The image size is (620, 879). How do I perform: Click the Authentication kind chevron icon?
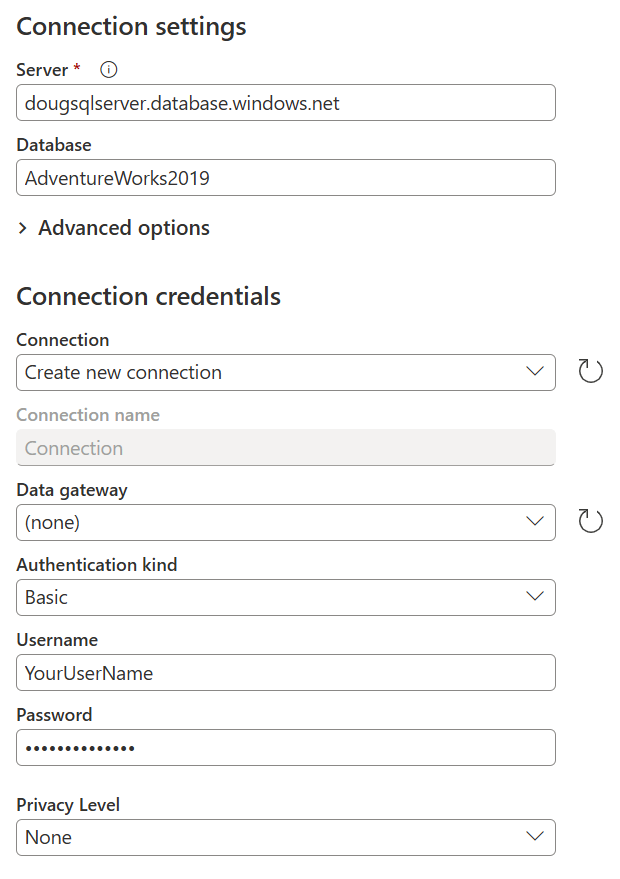[x=533, y=597]
